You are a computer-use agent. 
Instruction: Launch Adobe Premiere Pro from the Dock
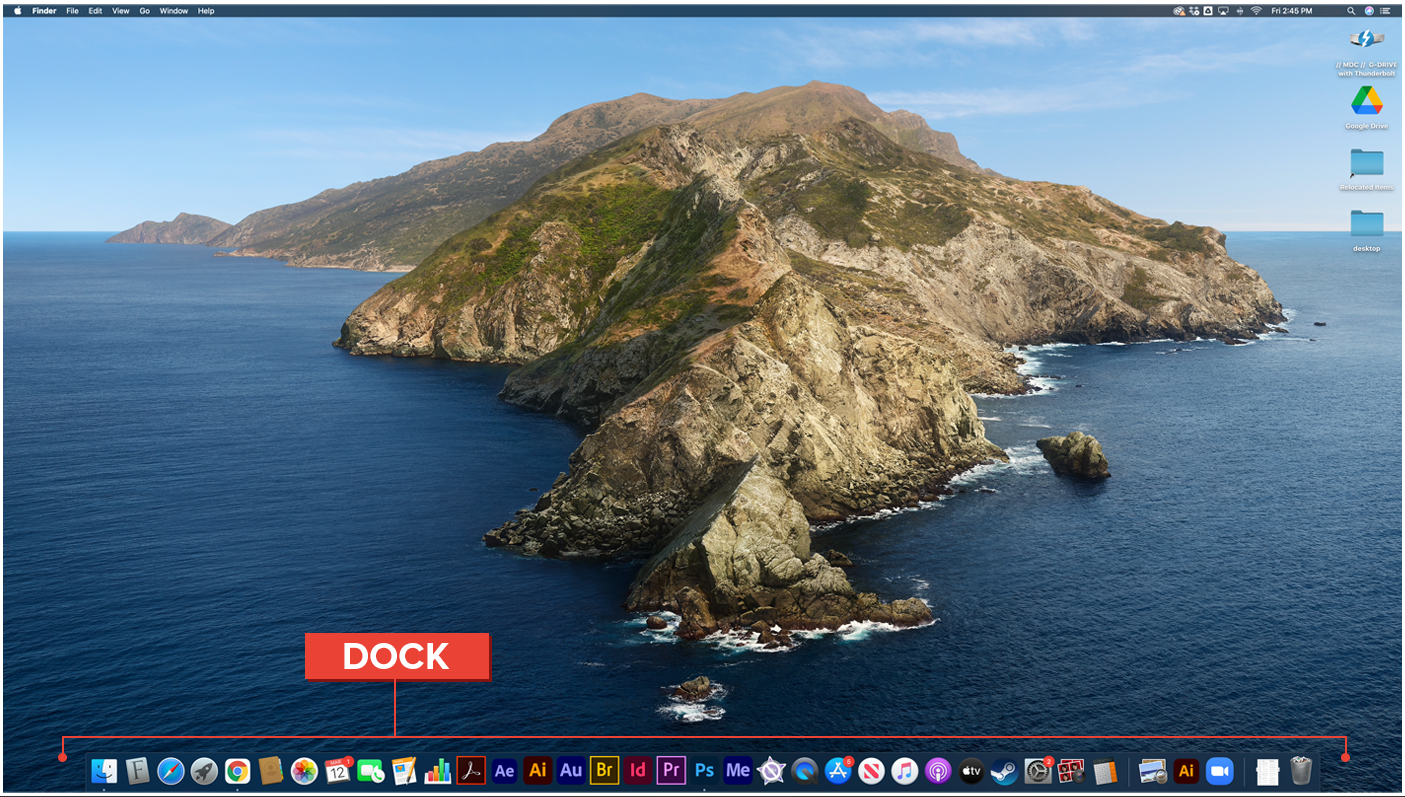pos(671,771)
